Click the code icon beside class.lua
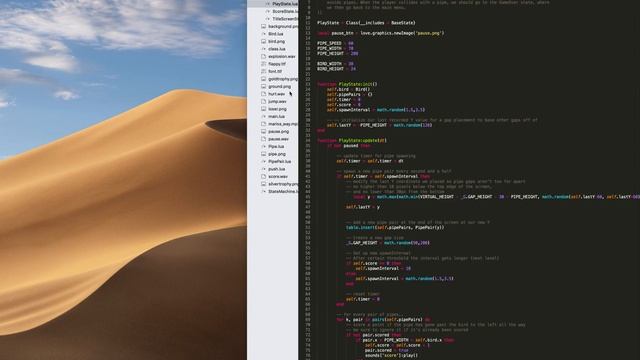 [264, 49]
